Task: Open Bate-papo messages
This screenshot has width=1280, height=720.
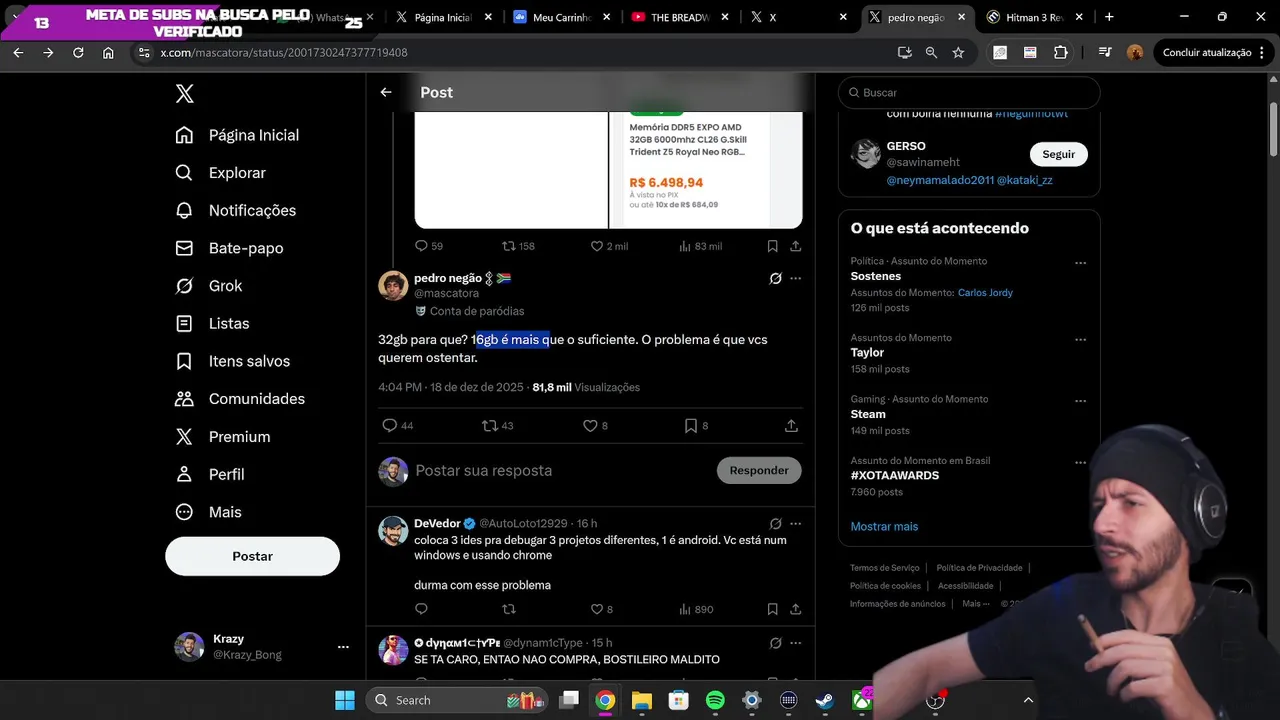Action: coord(229,248)
